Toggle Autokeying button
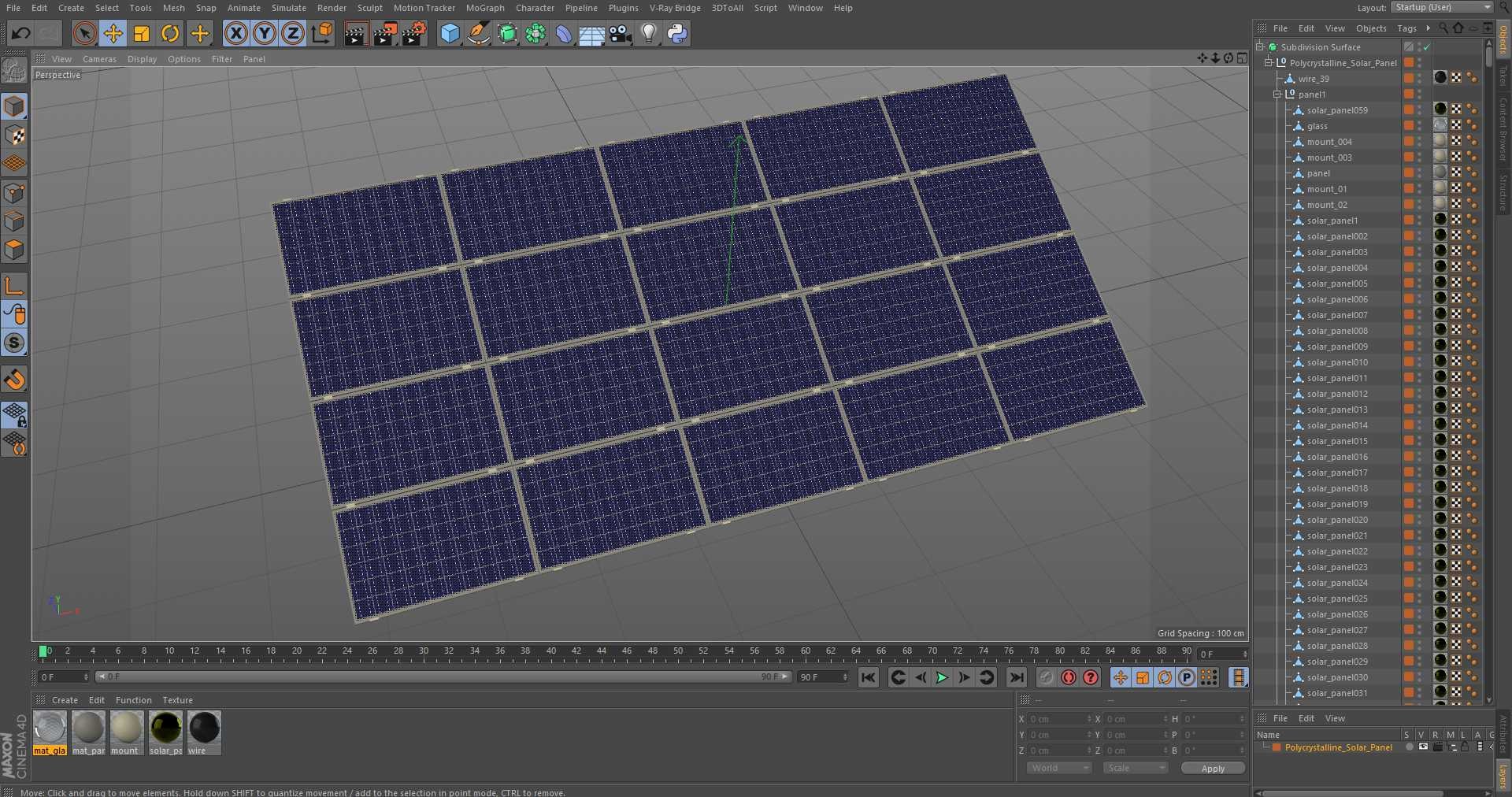Viewport: 1512px width, 797px height. pos(1069,677)
